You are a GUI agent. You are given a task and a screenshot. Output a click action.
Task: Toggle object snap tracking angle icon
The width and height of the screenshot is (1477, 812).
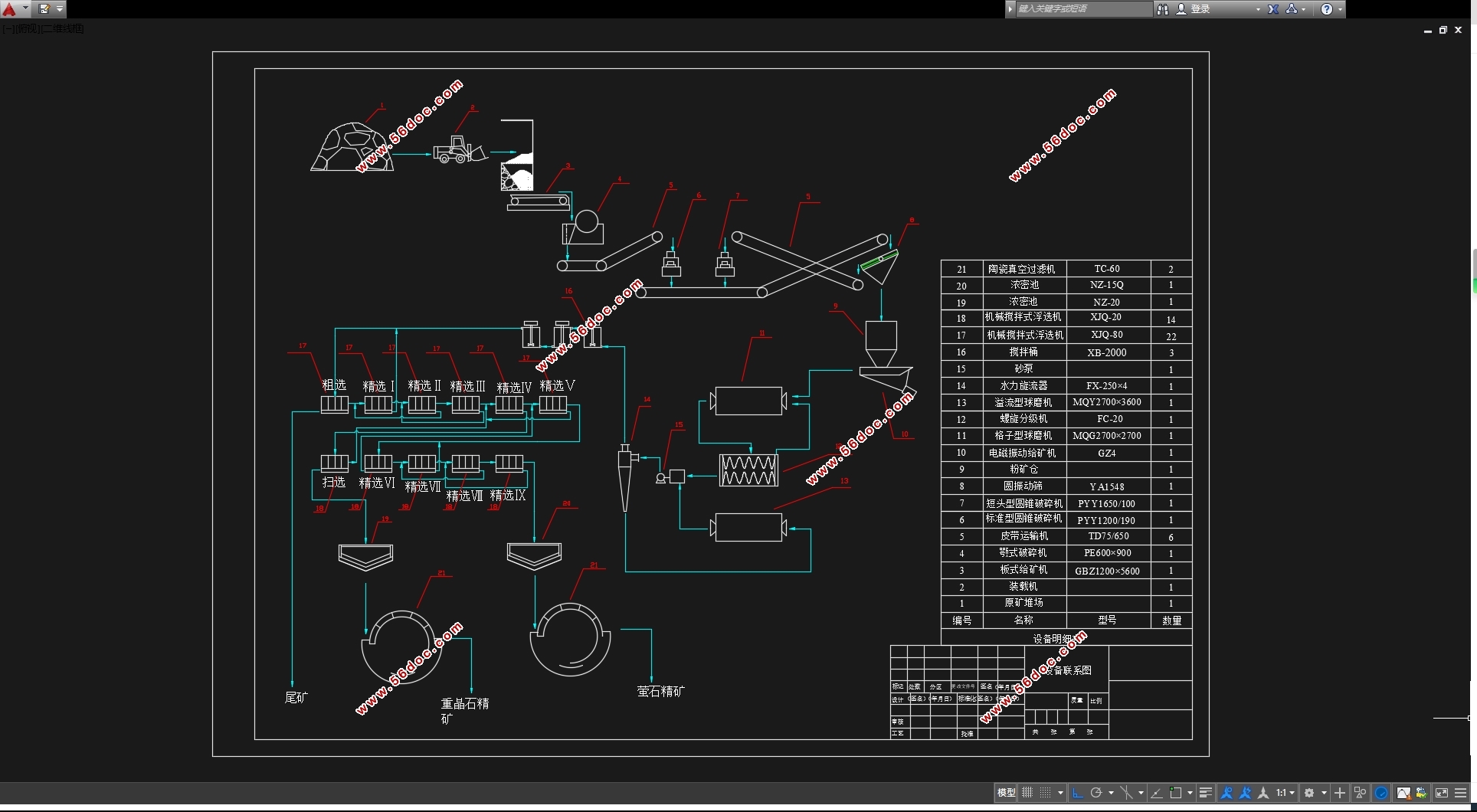(x=1157, y=793)
